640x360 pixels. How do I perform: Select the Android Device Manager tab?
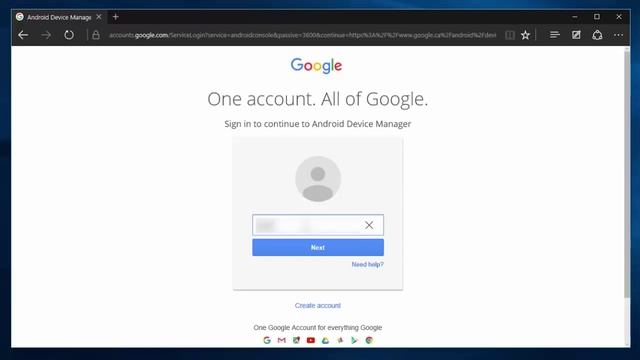pyautogui.click(x=59, y=17)
